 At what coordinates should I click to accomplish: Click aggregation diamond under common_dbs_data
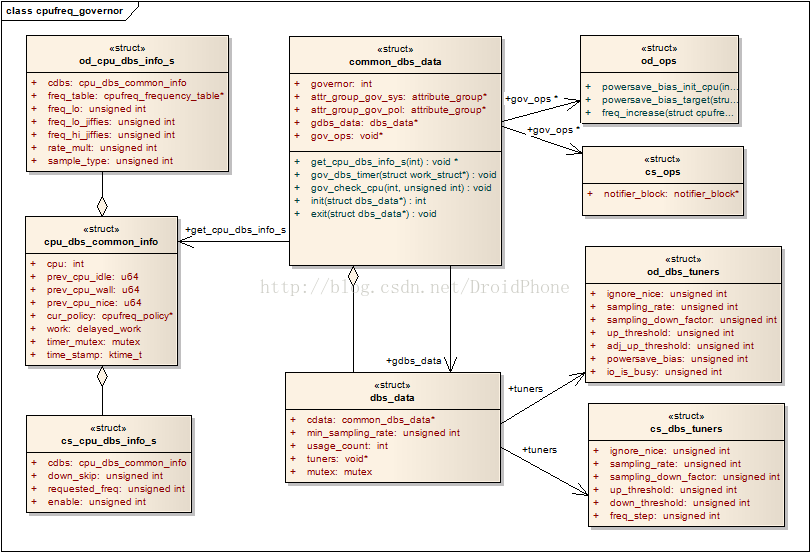(353, 276)
